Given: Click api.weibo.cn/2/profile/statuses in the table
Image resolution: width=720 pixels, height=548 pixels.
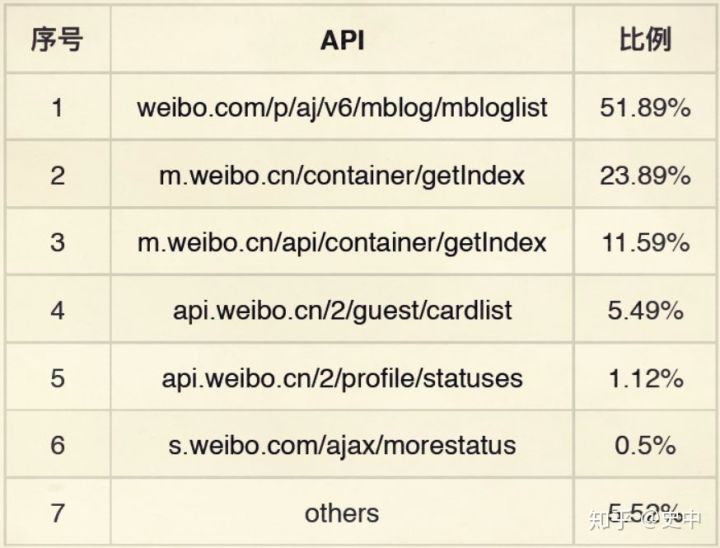Looking at the screenshot, I should click(342, 378).
